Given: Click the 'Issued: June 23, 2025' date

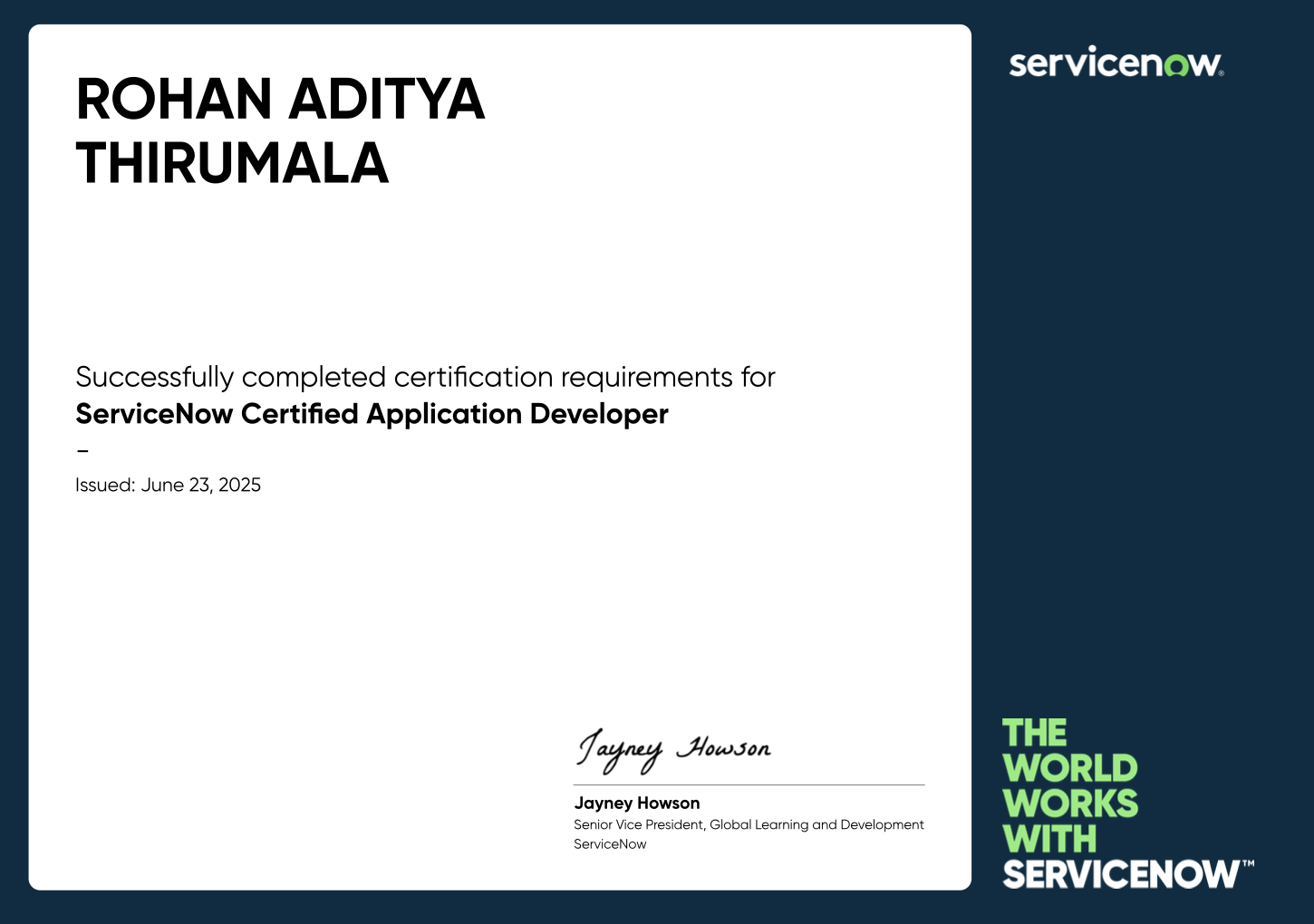Looking at the screenshot, I should (x=168, y=485).
